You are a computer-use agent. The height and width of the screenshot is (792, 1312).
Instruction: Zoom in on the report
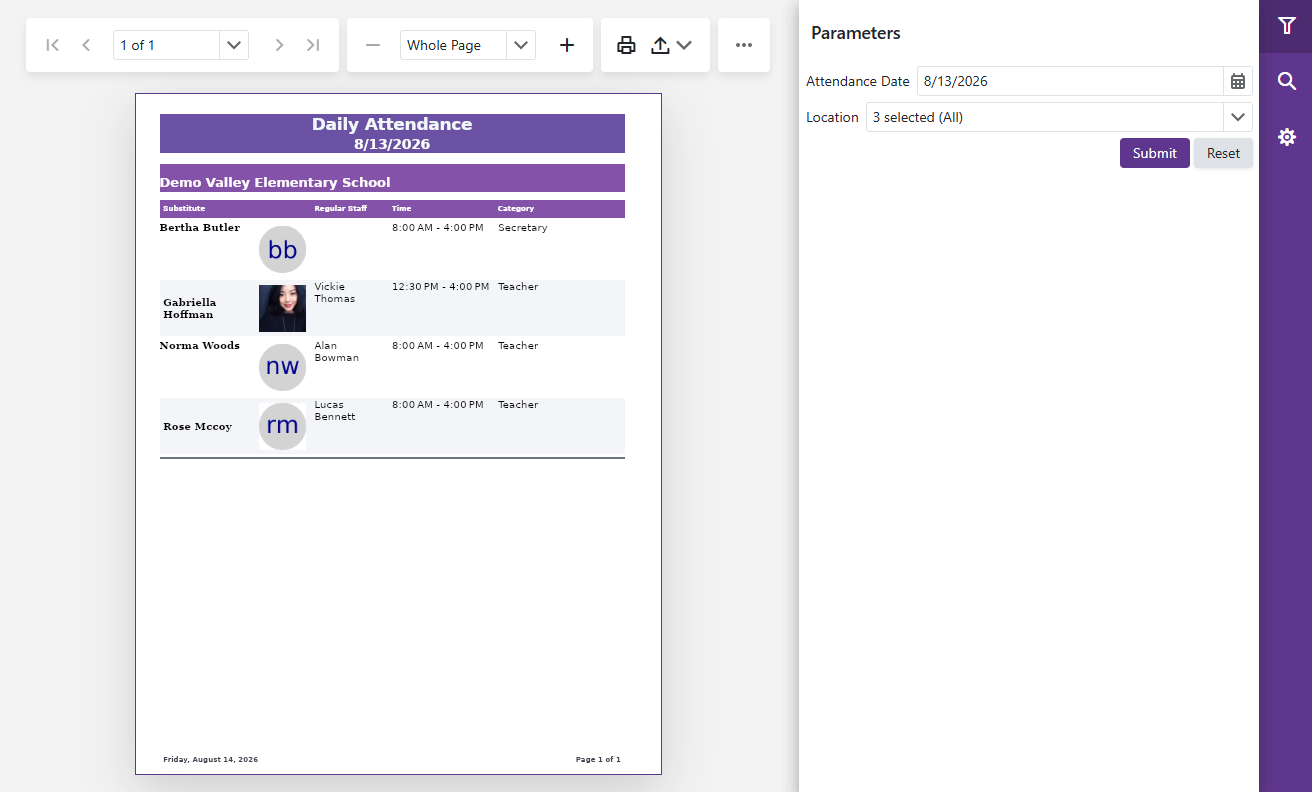(x=567, y=45)
